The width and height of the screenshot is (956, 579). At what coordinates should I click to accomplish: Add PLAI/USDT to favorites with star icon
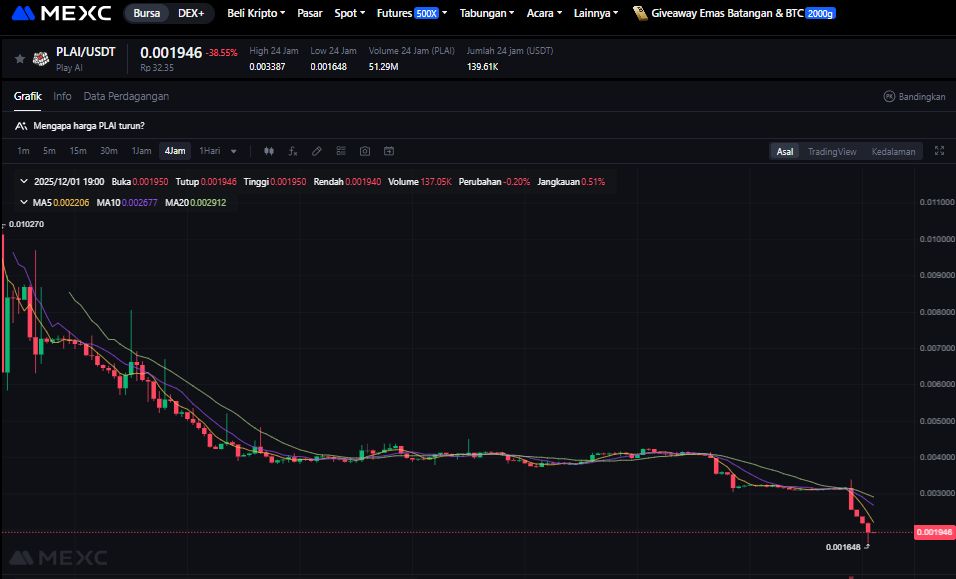point(19,59)
